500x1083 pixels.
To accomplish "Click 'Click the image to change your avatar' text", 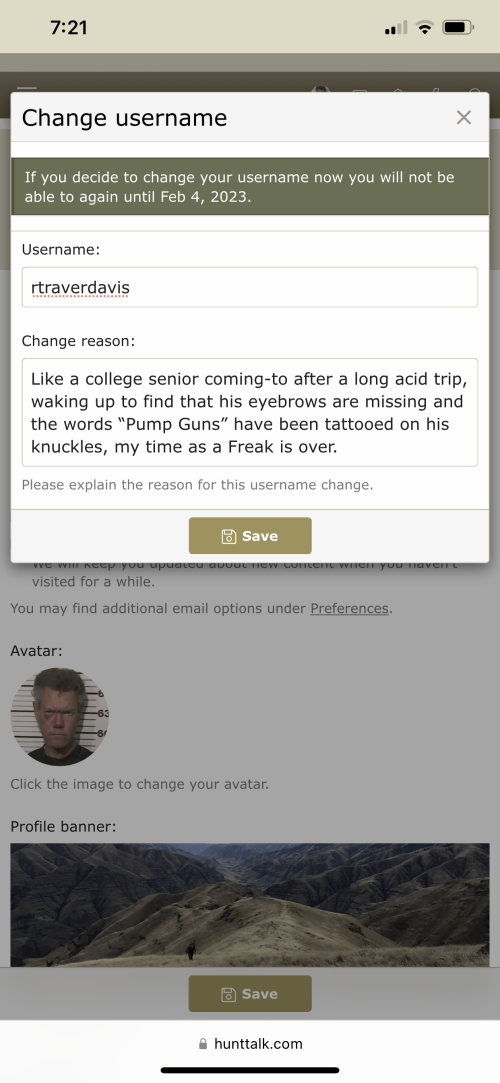I will click(x=140, y=785).
